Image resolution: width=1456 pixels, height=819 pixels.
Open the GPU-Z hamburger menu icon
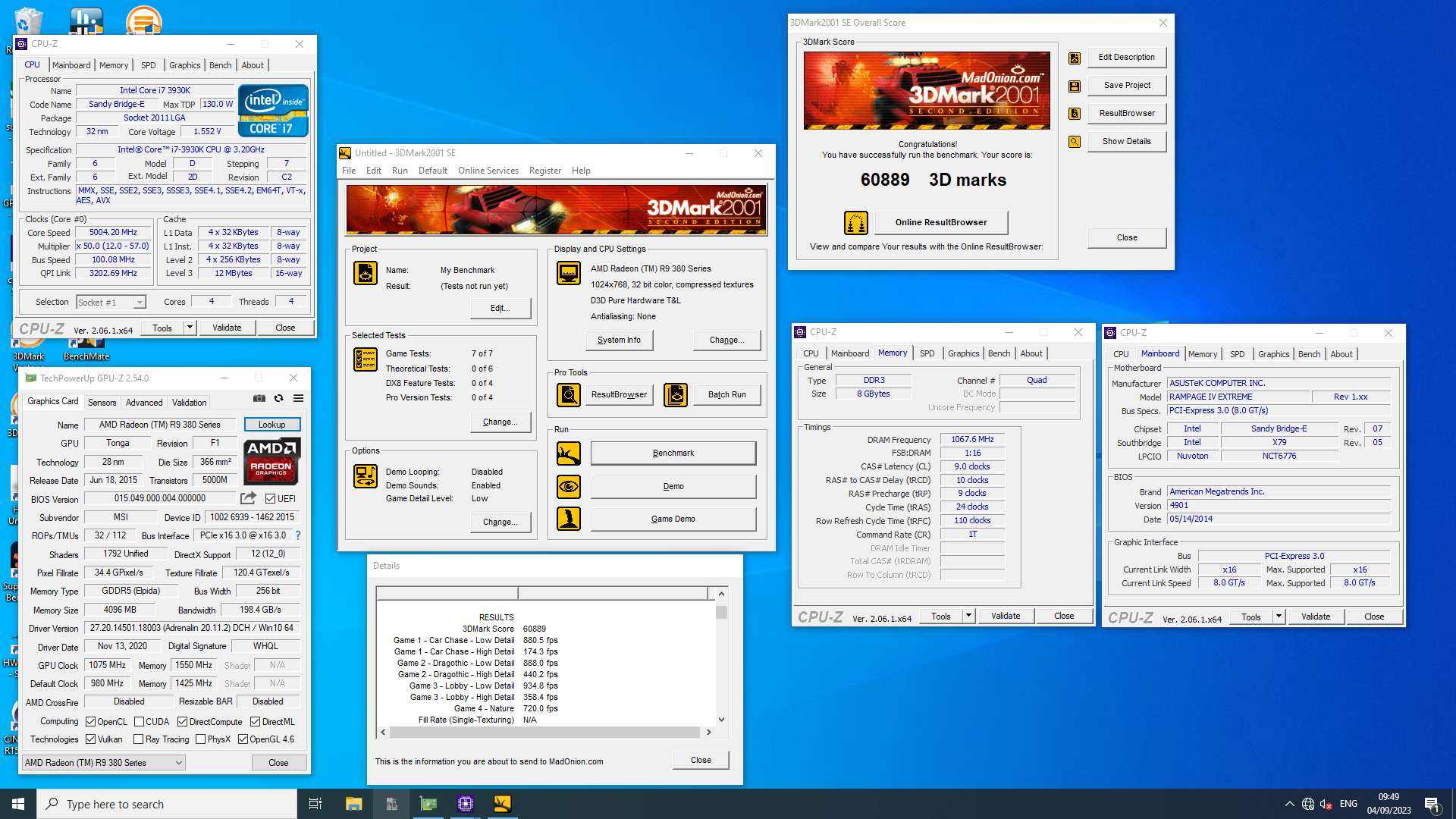[299, 398]
